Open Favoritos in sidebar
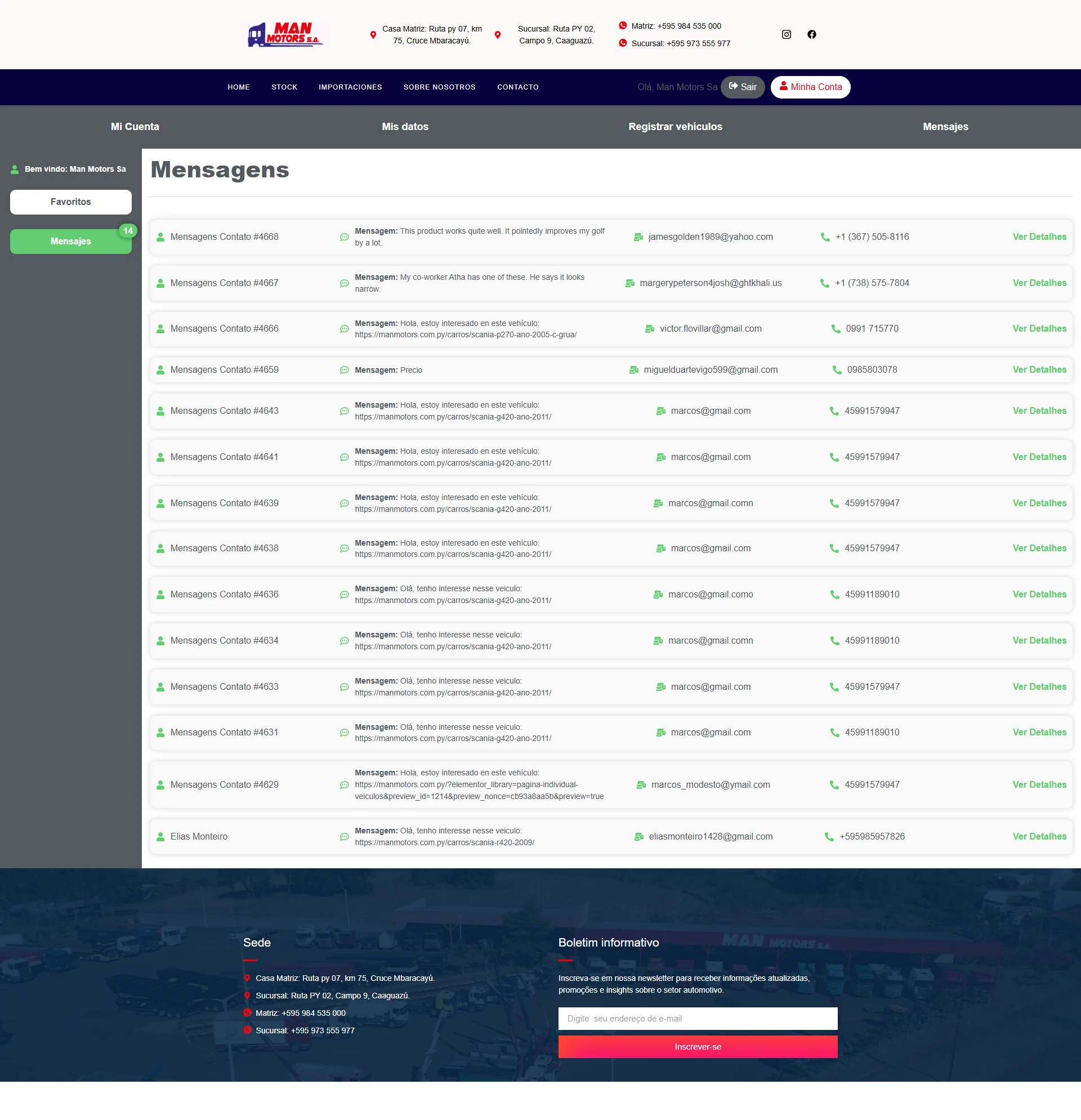The image size is (1081, 1120). (x=71, y=202)
